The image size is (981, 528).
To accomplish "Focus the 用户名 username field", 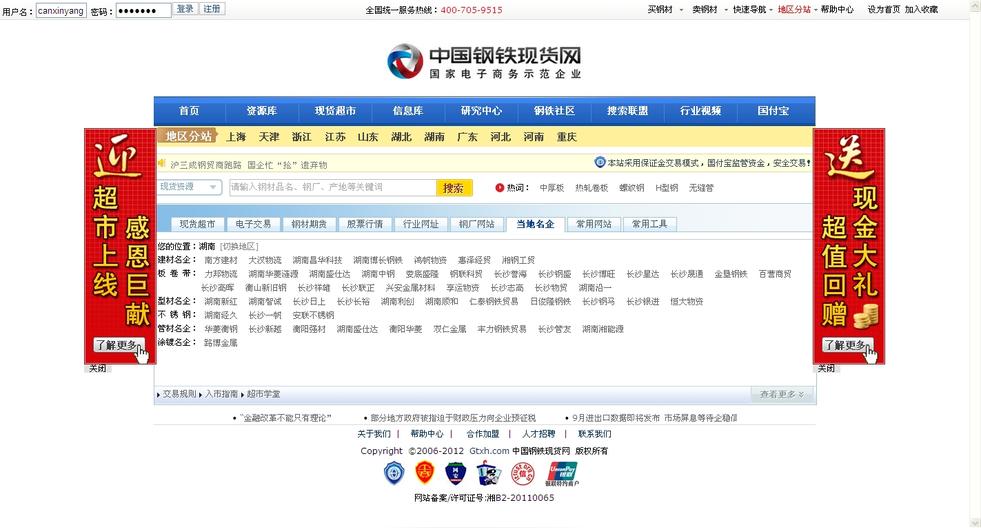I will [x=61, y=11].
